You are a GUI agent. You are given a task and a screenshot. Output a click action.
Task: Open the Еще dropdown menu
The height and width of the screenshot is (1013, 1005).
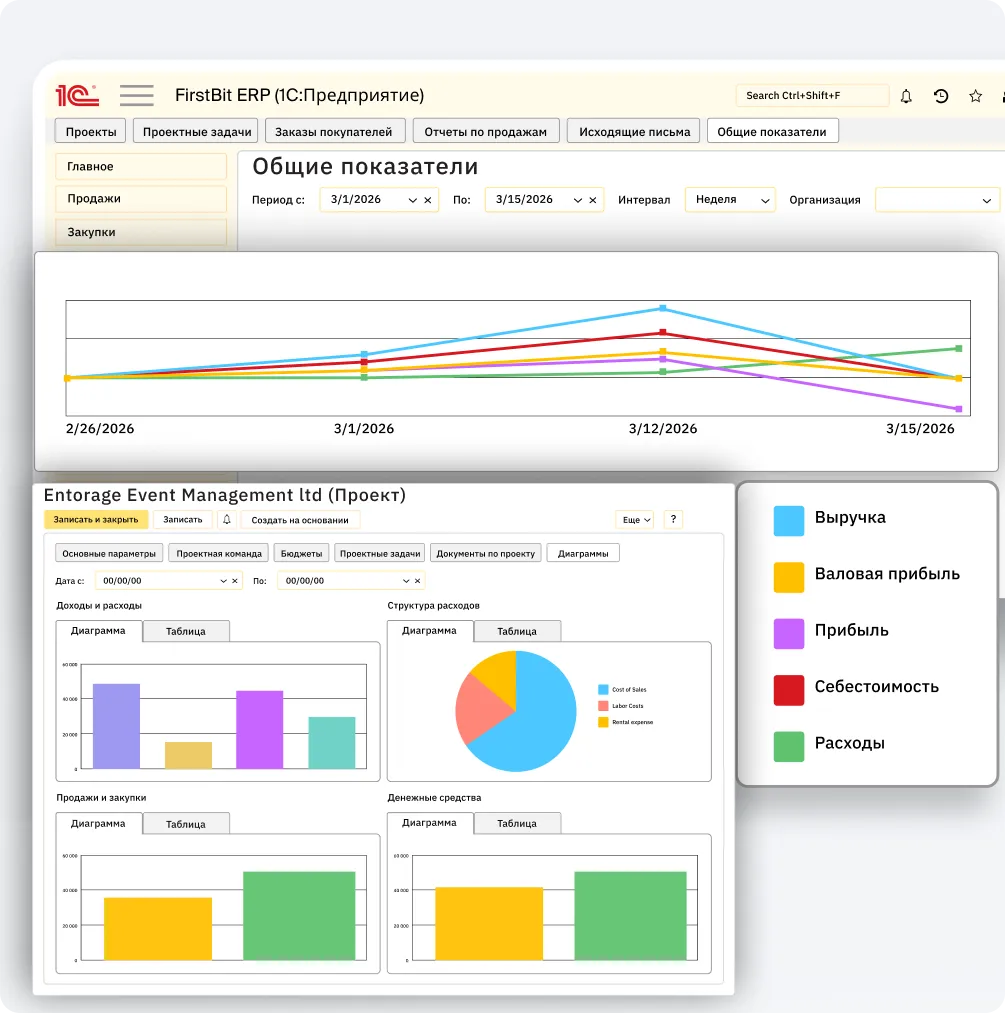635,519
